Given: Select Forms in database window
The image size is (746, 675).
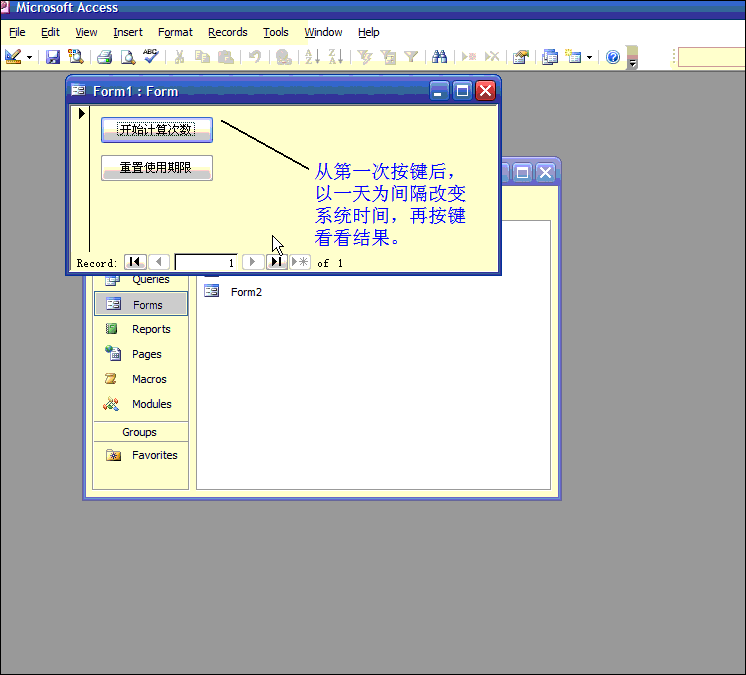Looking at the screenshot, I should pos(141,304).
